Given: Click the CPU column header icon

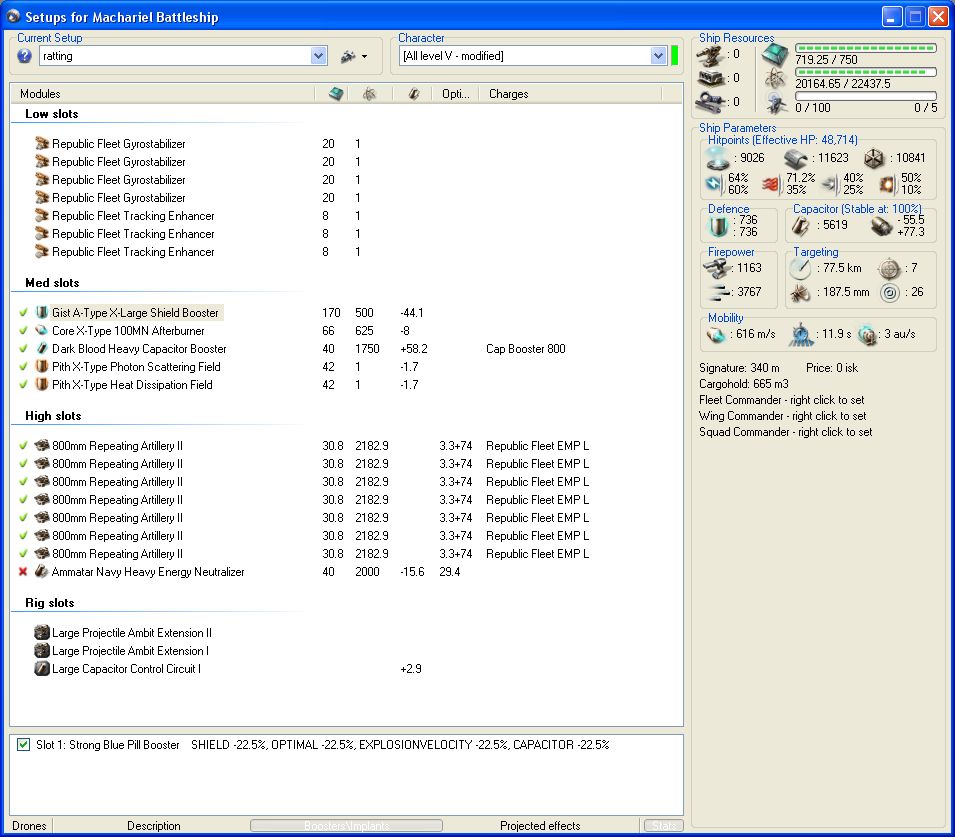Looking at the screenshot, I should 336,94.
